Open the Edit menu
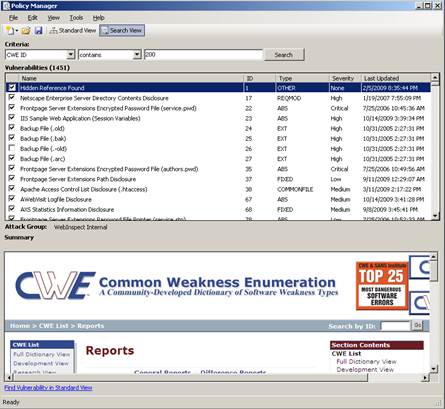The height and width of the screenshot is (409, 445). [x=32, y=18]
